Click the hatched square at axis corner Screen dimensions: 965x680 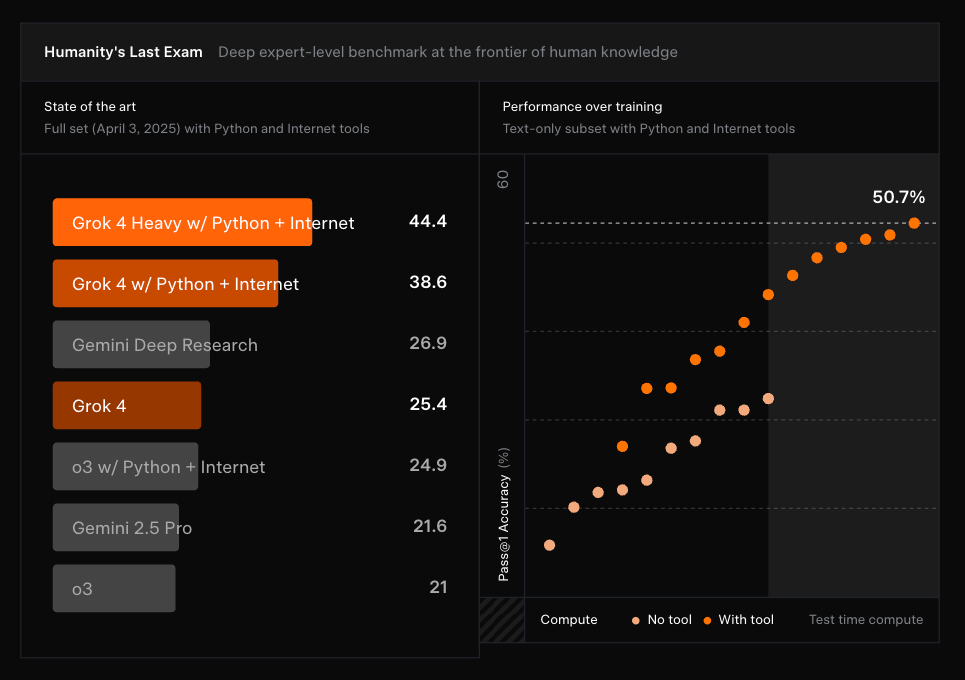click(502, 620)
